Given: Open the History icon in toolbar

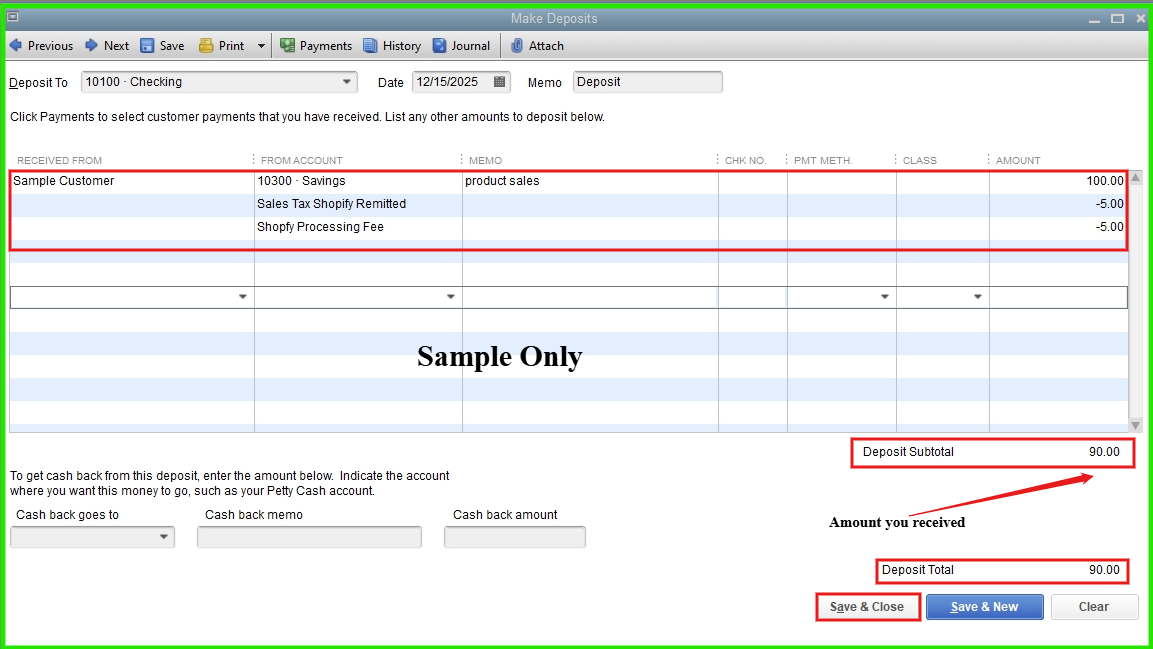Looking at the screenshot, I should click(370, 45).
